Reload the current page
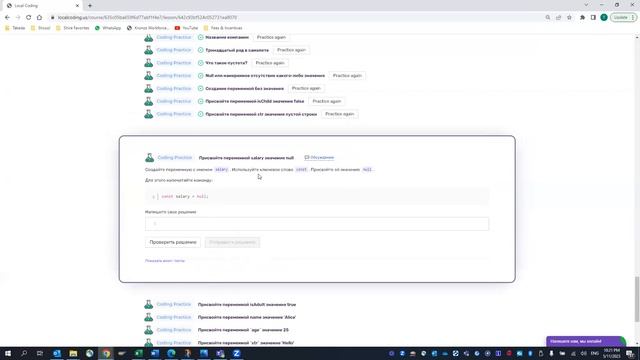Image resolution: width=640 pixels, height=360 pixels. pos(29,18)
